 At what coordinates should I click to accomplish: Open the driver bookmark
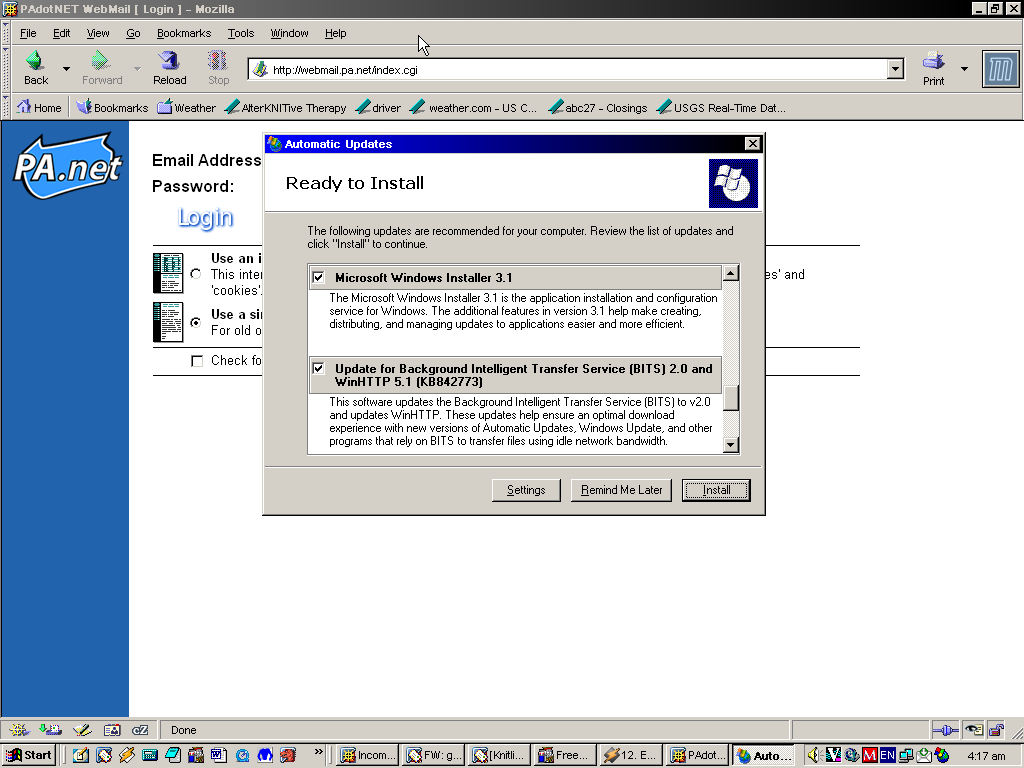378,108
